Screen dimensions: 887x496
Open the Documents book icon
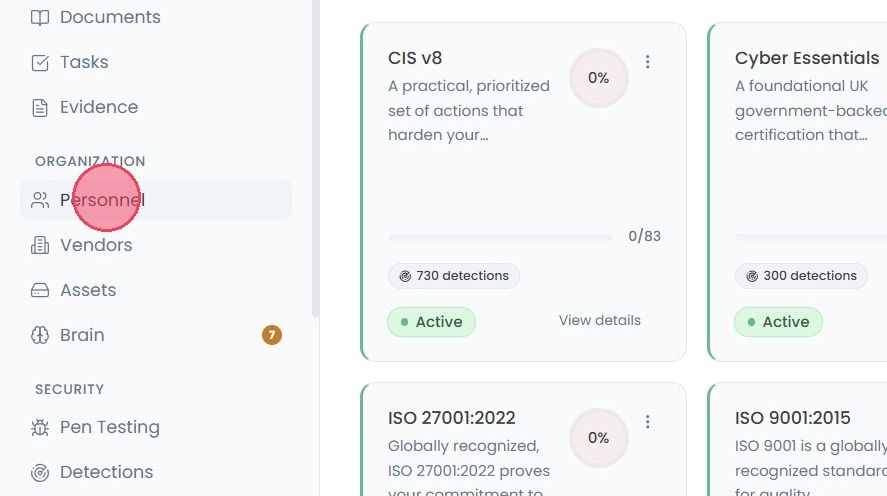pyautogui.click(x=40, y=18)
